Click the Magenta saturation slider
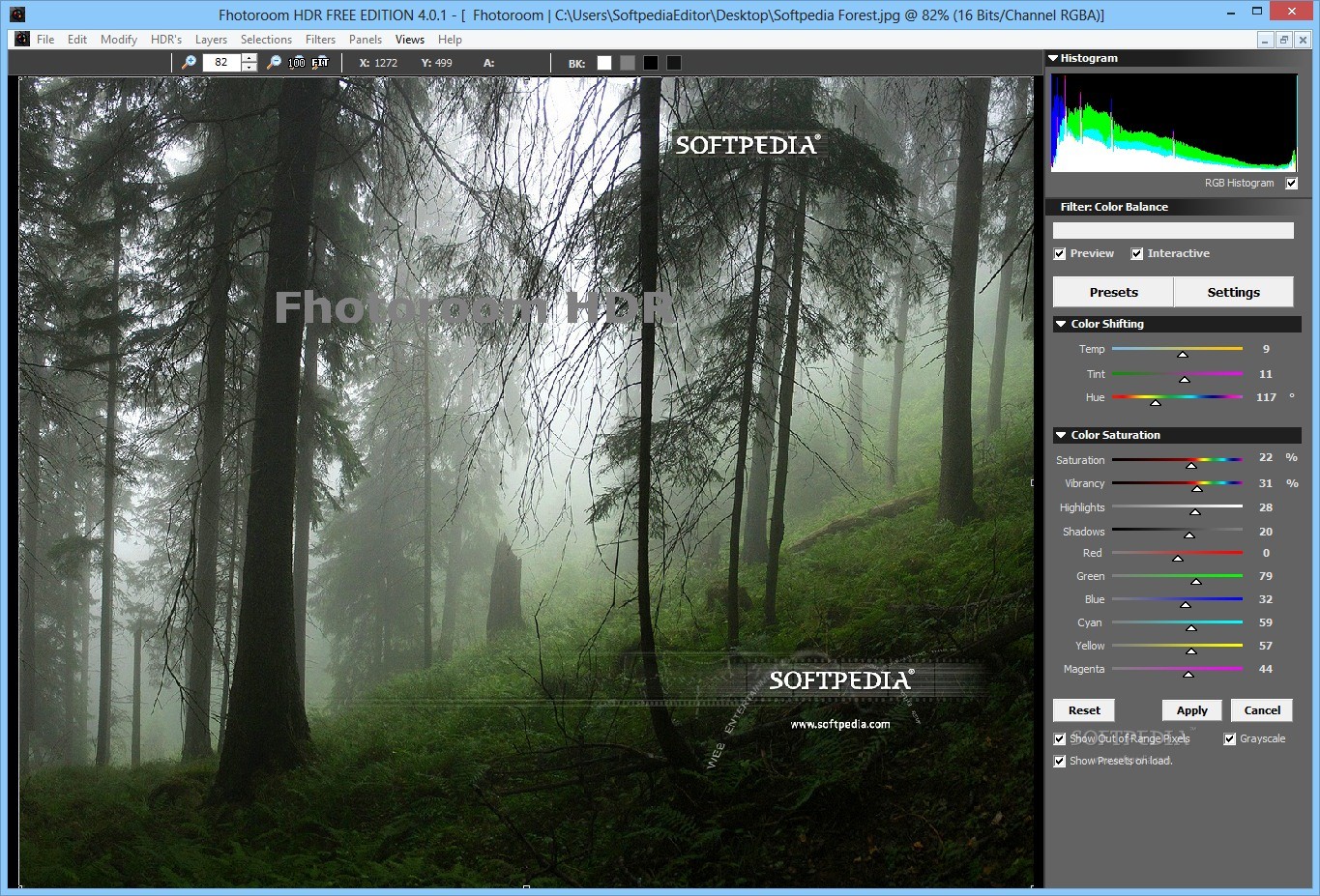 (1177, 669)
